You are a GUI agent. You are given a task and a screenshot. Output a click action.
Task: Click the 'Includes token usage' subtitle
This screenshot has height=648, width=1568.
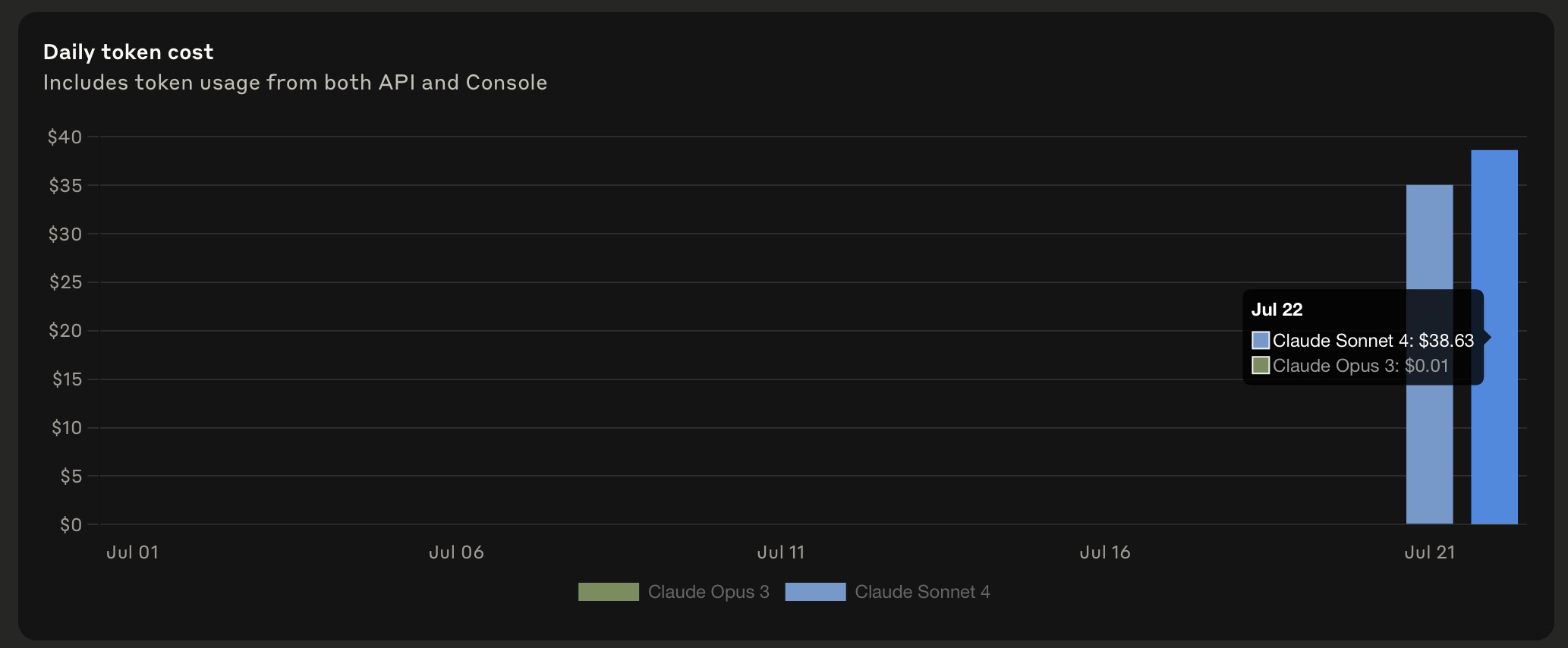pos(295,82)
